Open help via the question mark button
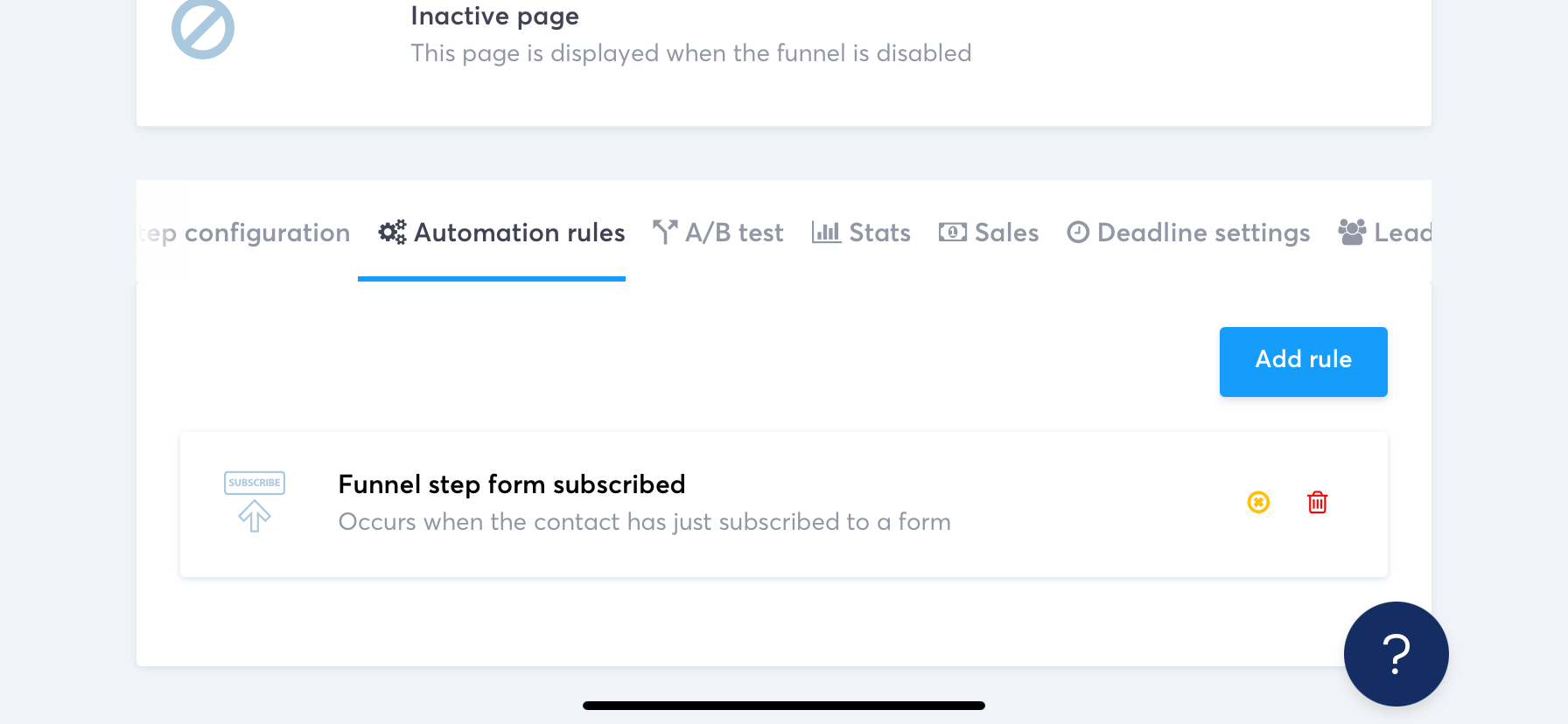The height and width of the screenshot is (724, 1568). tap(1396, 653)
